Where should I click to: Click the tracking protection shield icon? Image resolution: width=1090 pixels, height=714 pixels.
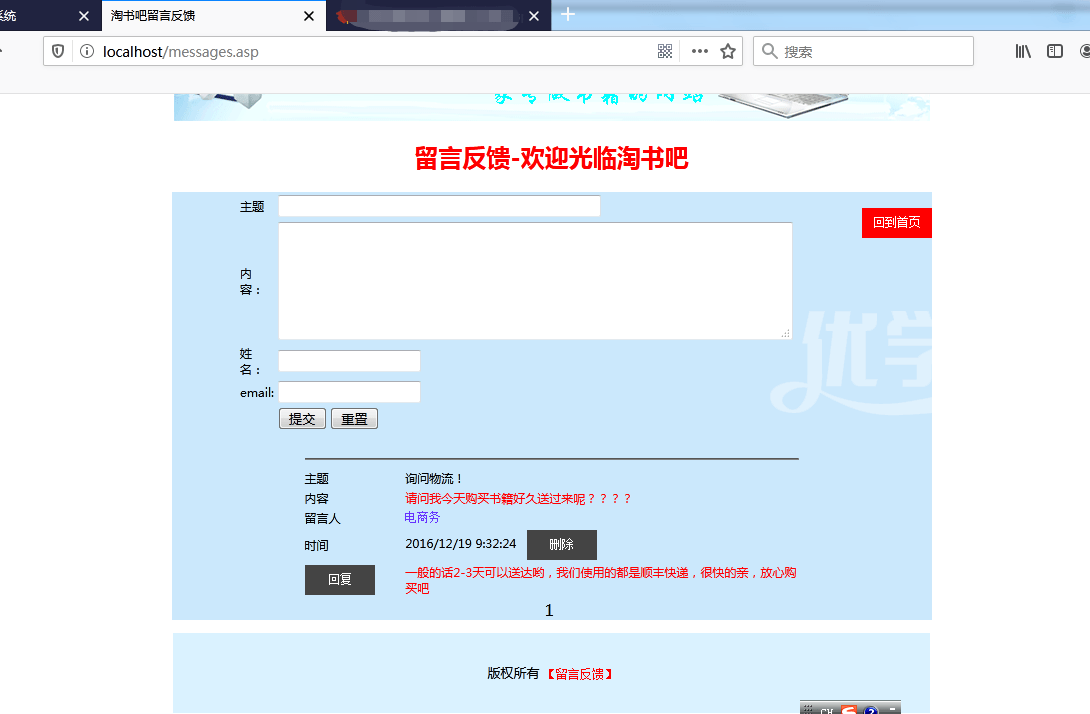(x=58, y=51)
